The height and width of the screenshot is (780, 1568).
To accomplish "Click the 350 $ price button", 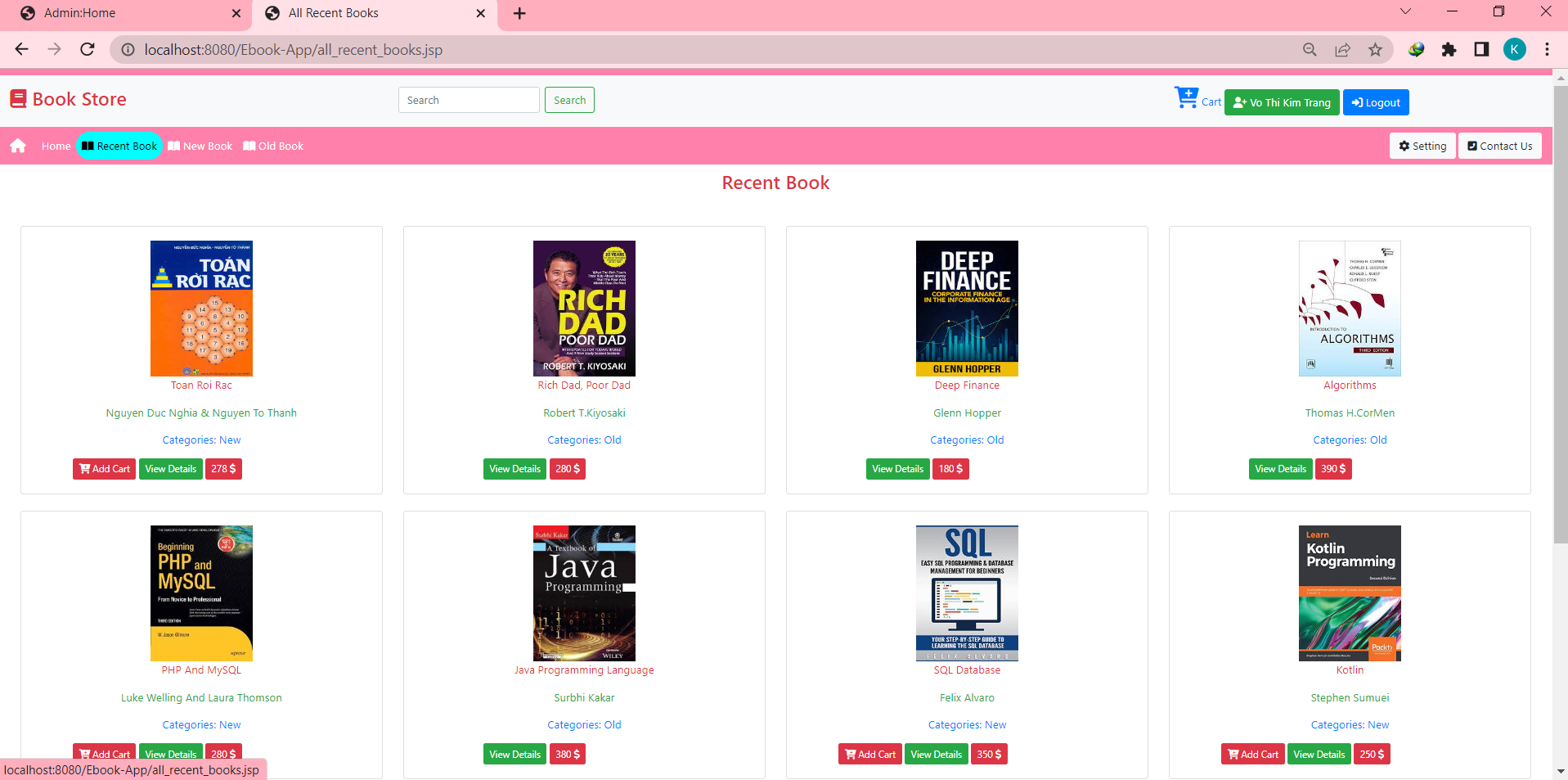I will coord(989,754).
